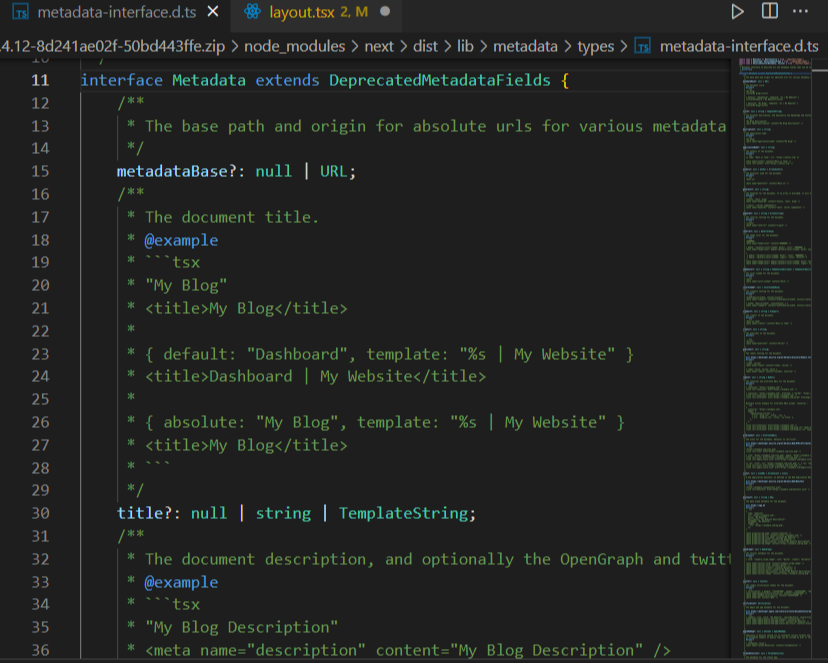Click line number 11 in the gutter
828x663 pixels.
point(40,80)
